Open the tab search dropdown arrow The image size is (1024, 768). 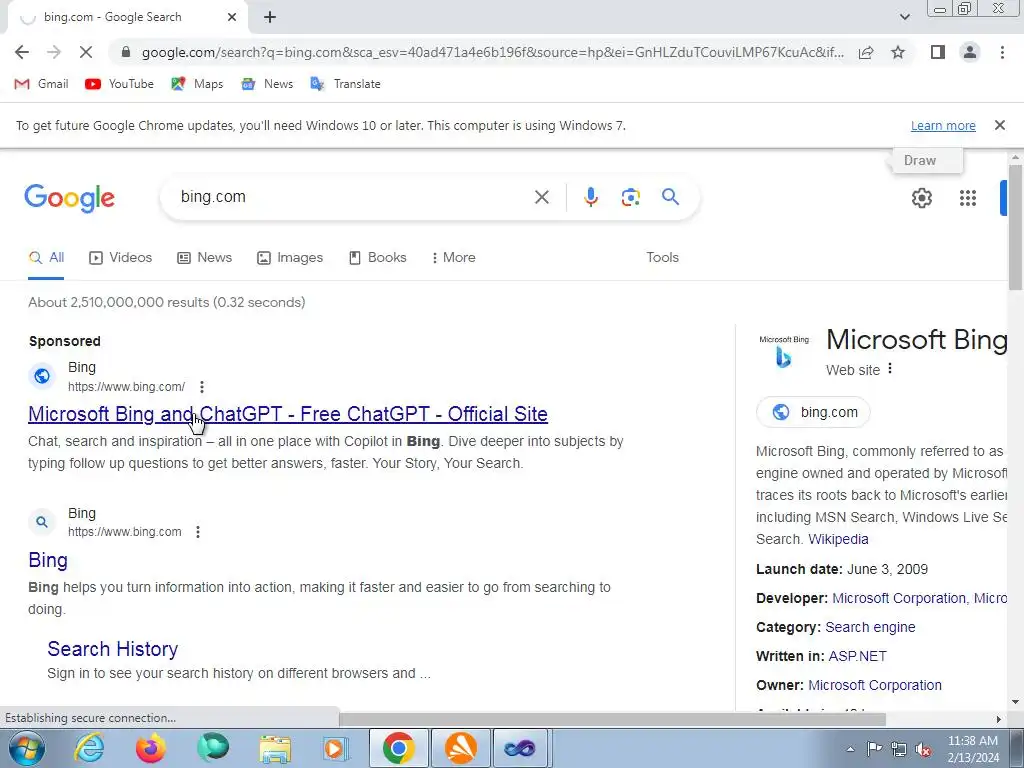point(904,17)
